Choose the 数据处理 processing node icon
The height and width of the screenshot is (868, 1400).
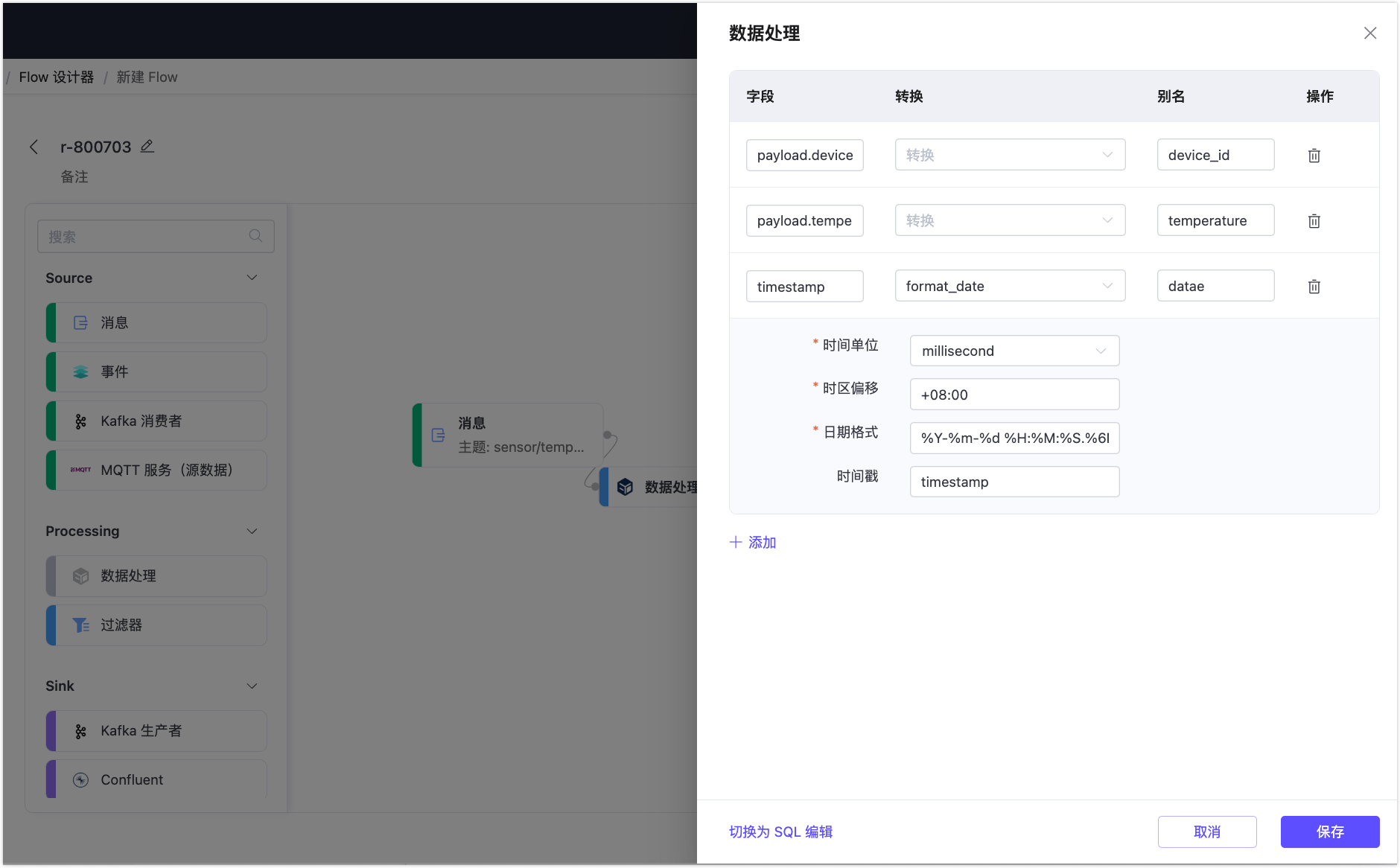click(x=81, y=575)
